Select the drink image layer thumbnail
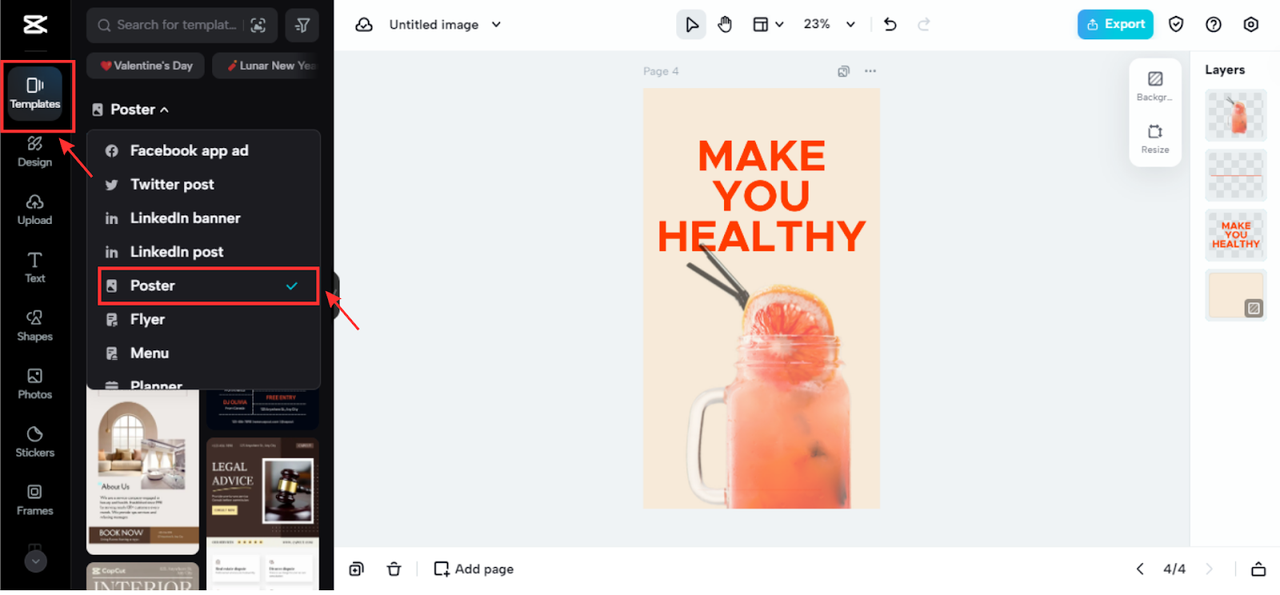The image size is (1280, 595). click(1236, 115)
